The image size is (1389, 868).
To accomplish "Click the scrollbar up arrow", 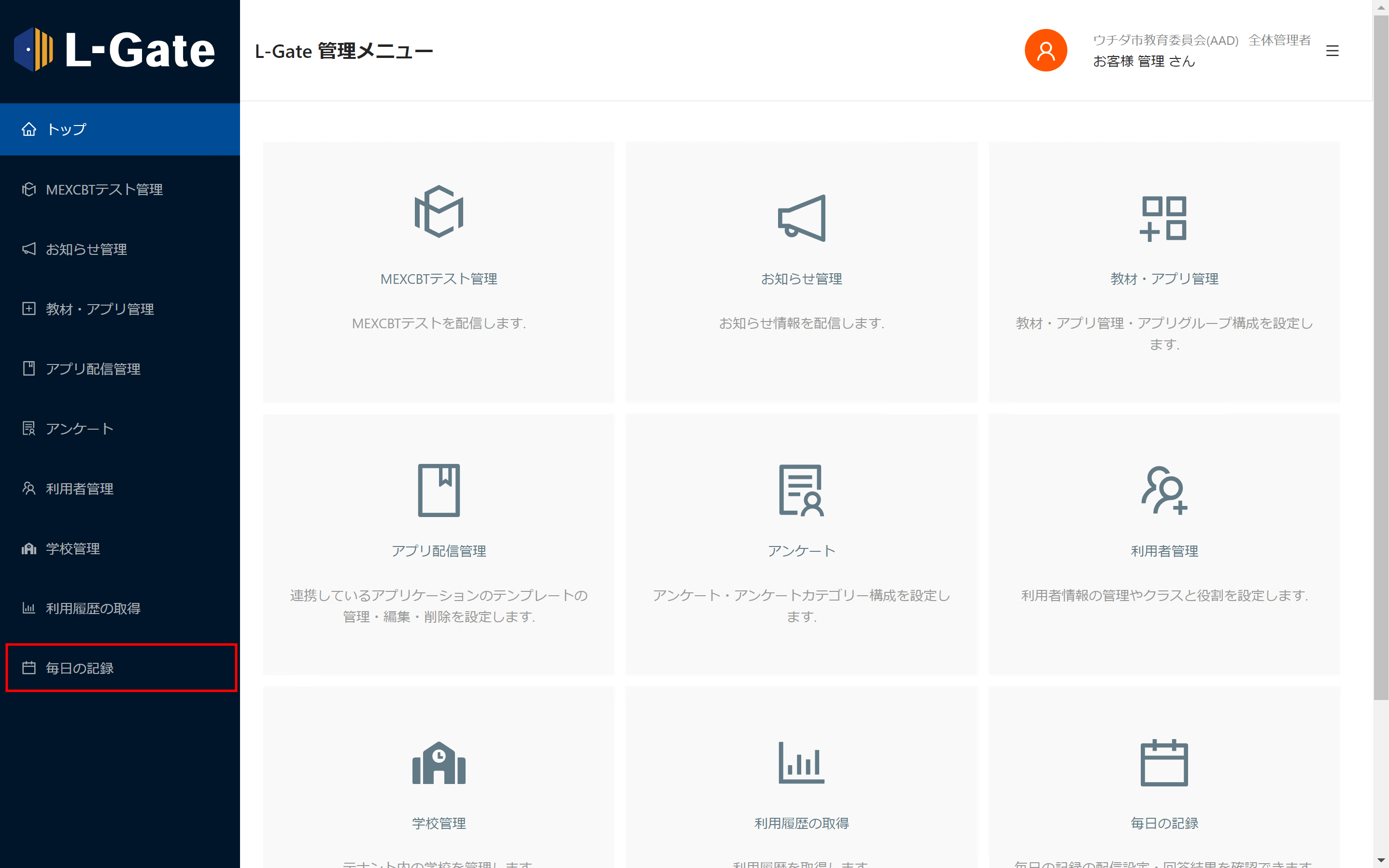I will 1381,7.
